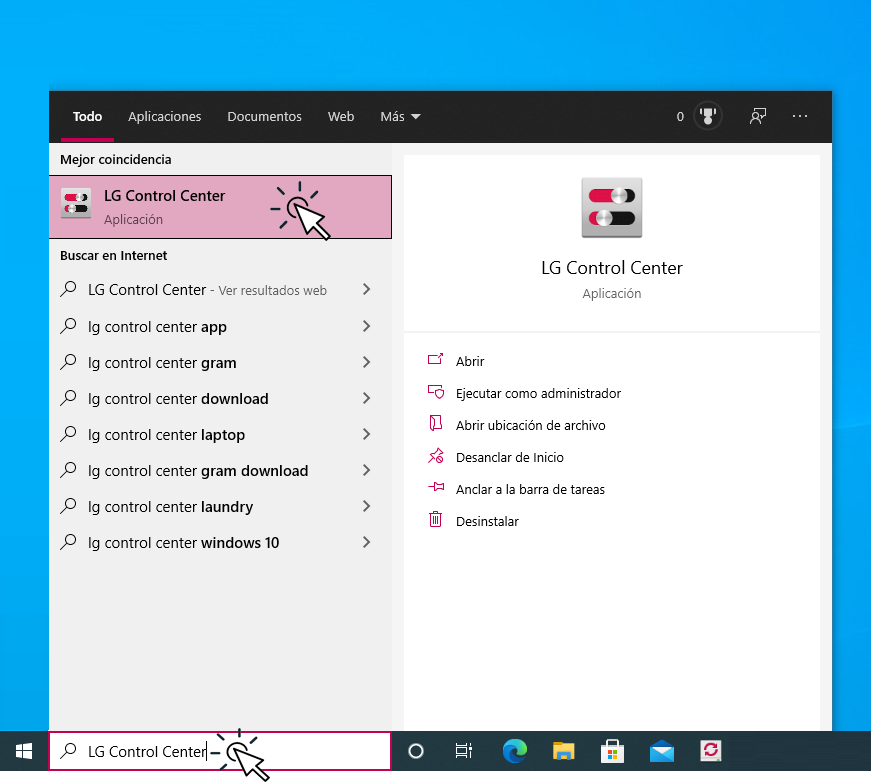Expand the Más dropdown
Image resolution: width=876 pixels, height=782 pixels.
(399, 116)
